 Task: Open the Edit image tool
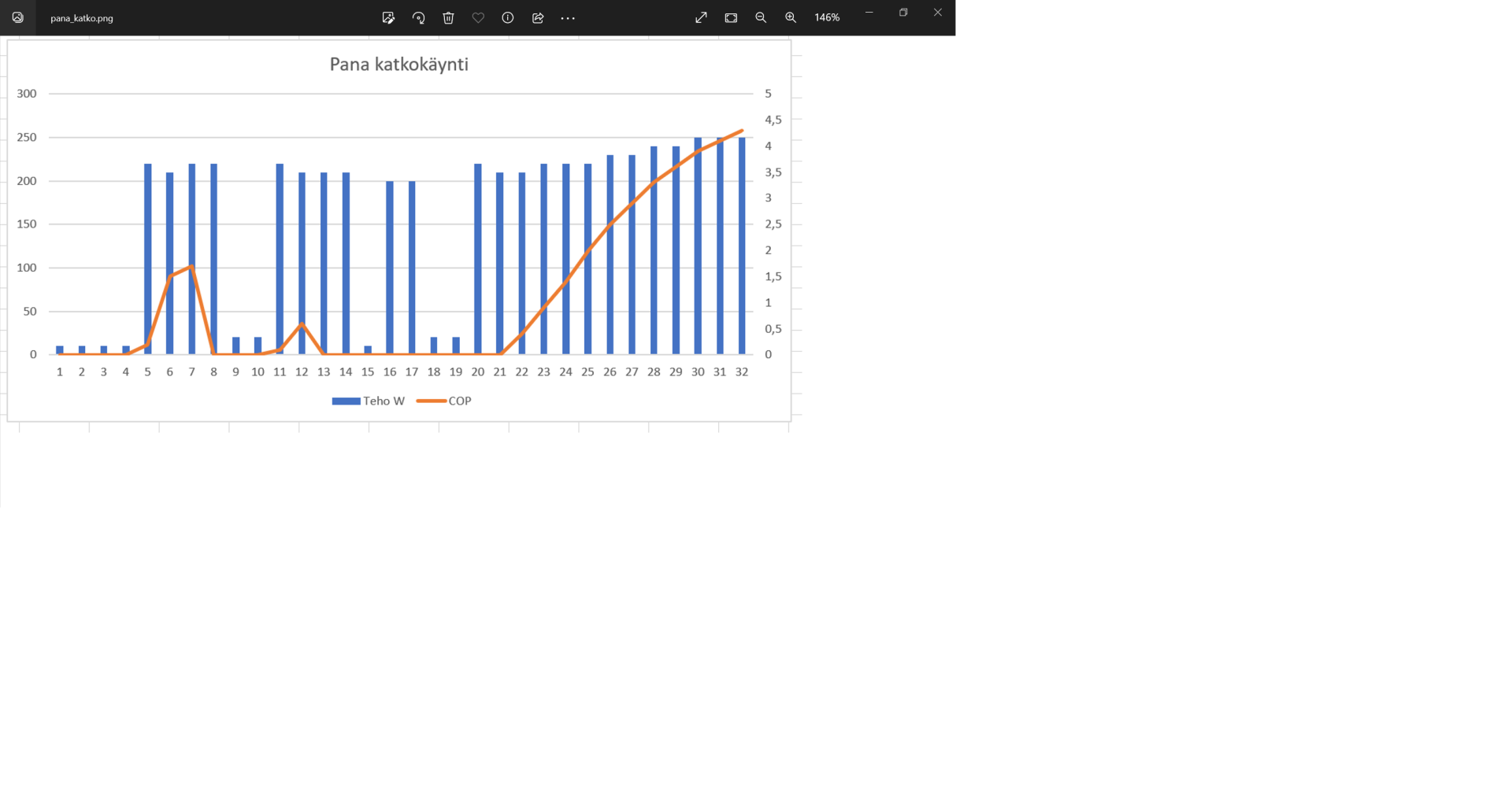[x=388, y=18]
